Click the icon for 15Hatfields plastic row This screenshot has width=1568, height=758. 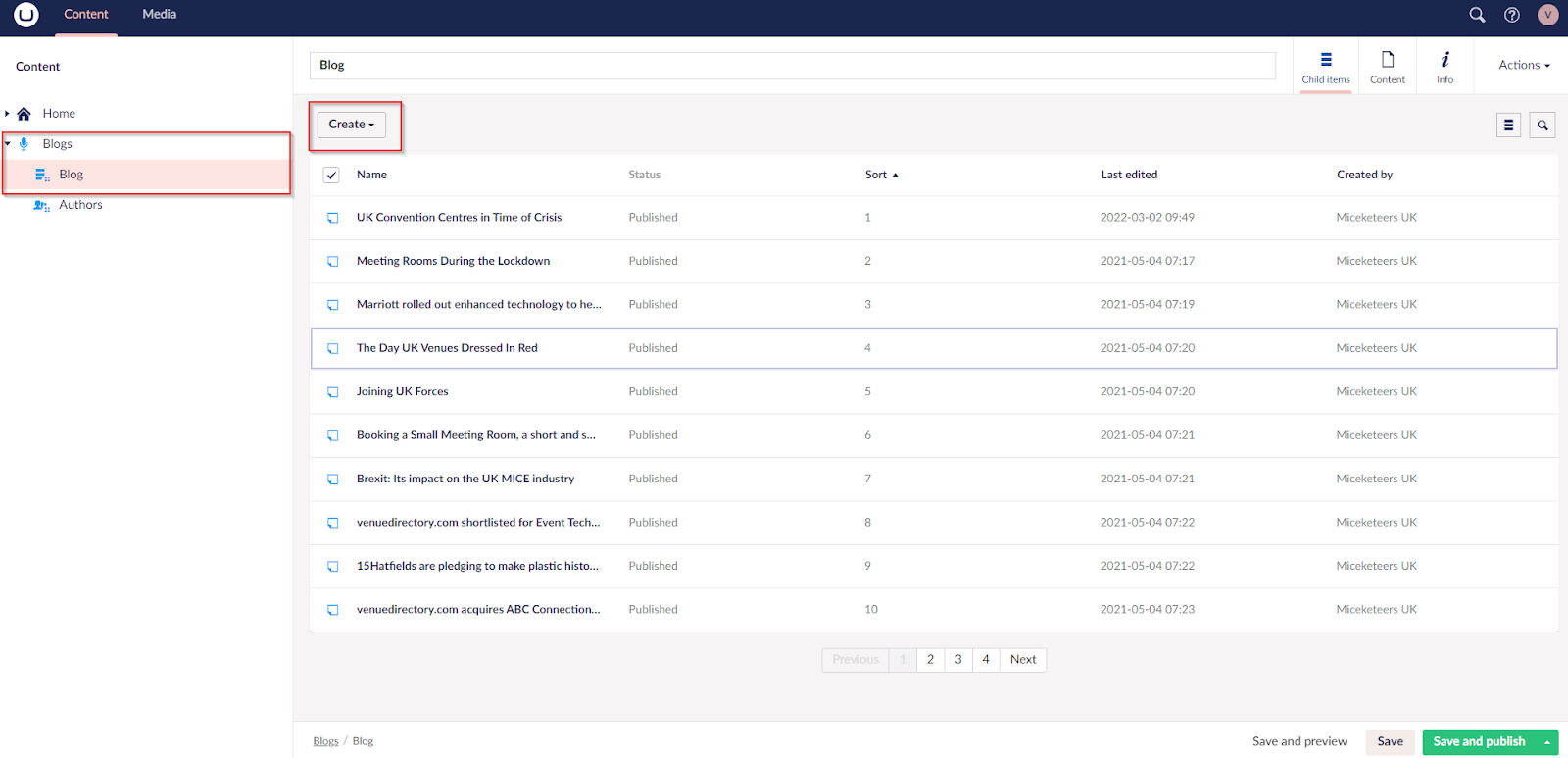[333, 567]
